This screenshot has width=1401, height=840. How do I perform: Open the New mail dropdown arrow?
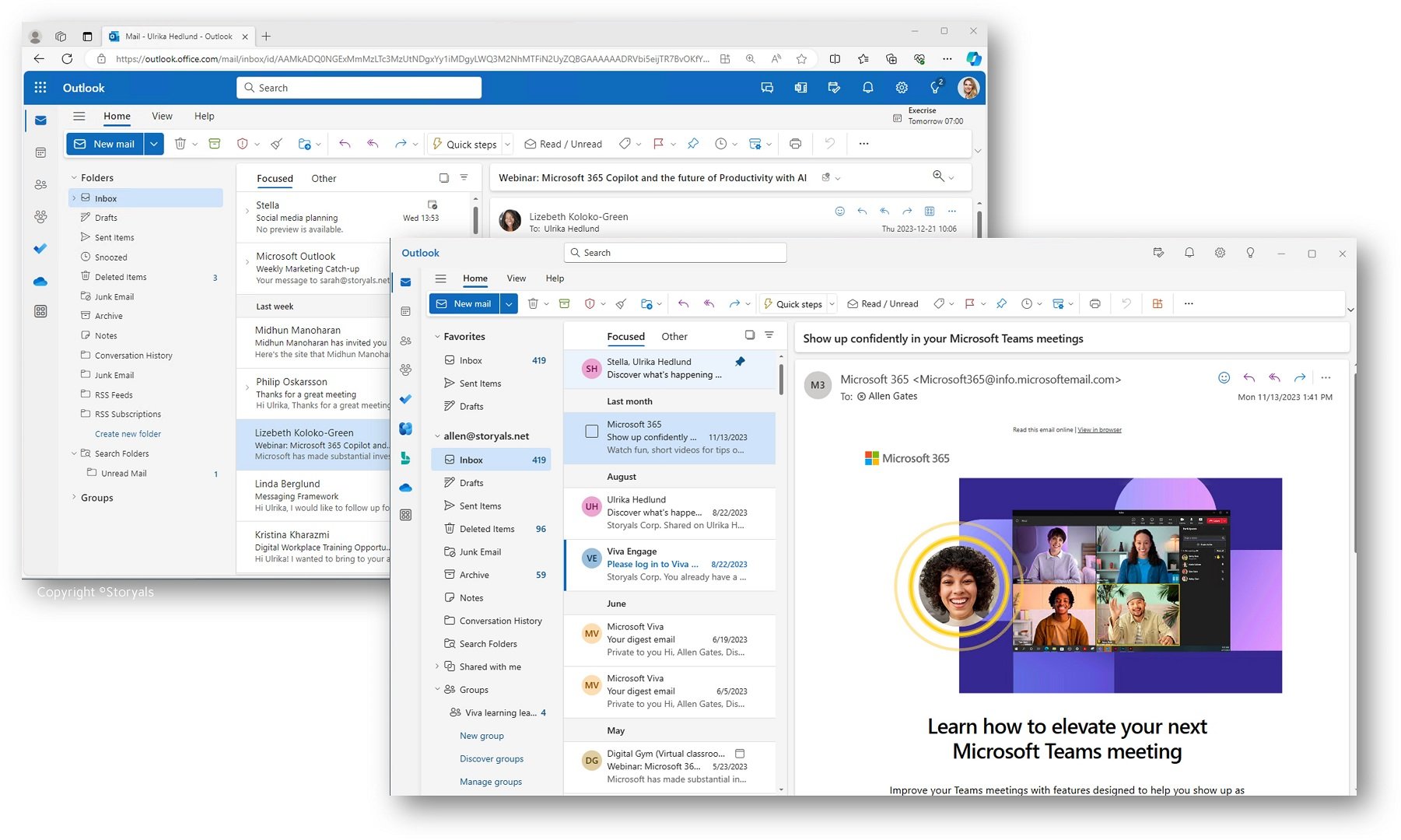[509, 303]
